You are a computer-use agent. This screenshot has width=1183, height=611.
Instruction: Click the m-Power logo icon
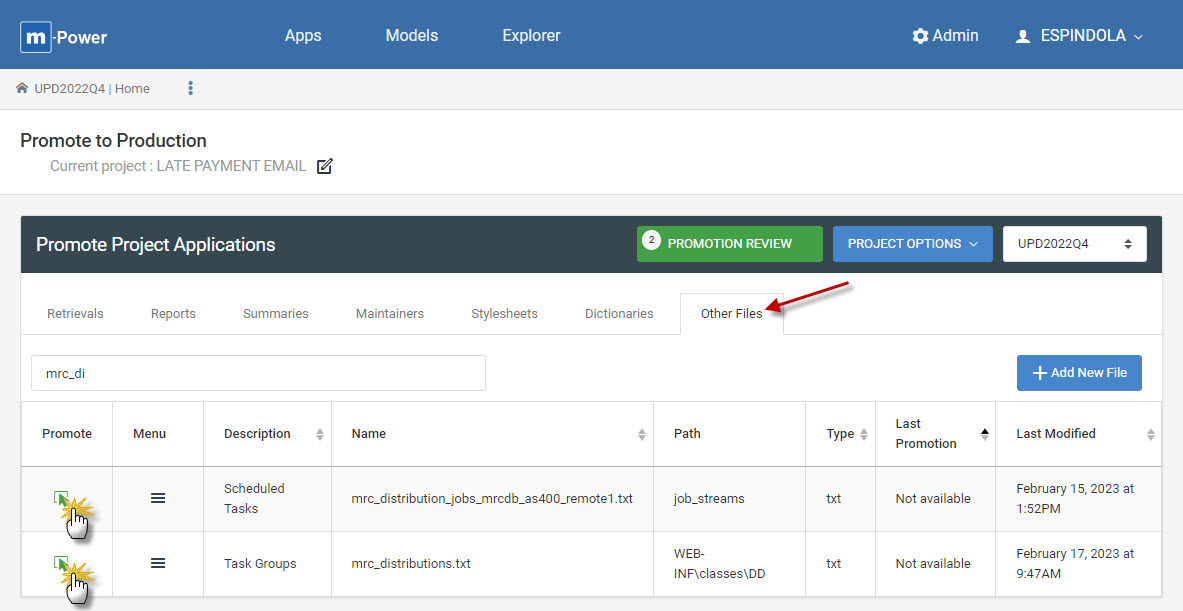click(x=37, y=37)
